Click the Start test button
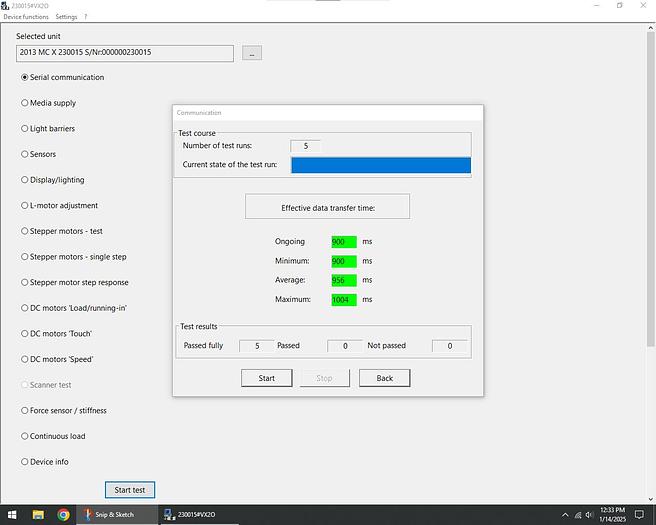The height and width of the screenshot is (525, 656). tap(130, 490)
